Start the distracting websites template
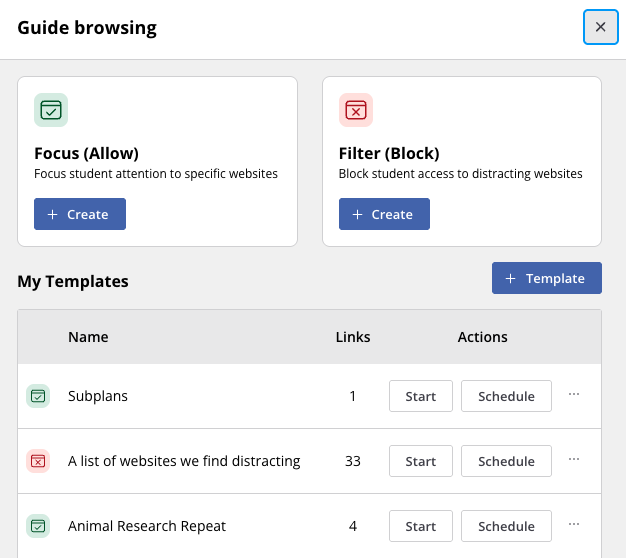This screenshot has height=558, width=626. (421, 461)
